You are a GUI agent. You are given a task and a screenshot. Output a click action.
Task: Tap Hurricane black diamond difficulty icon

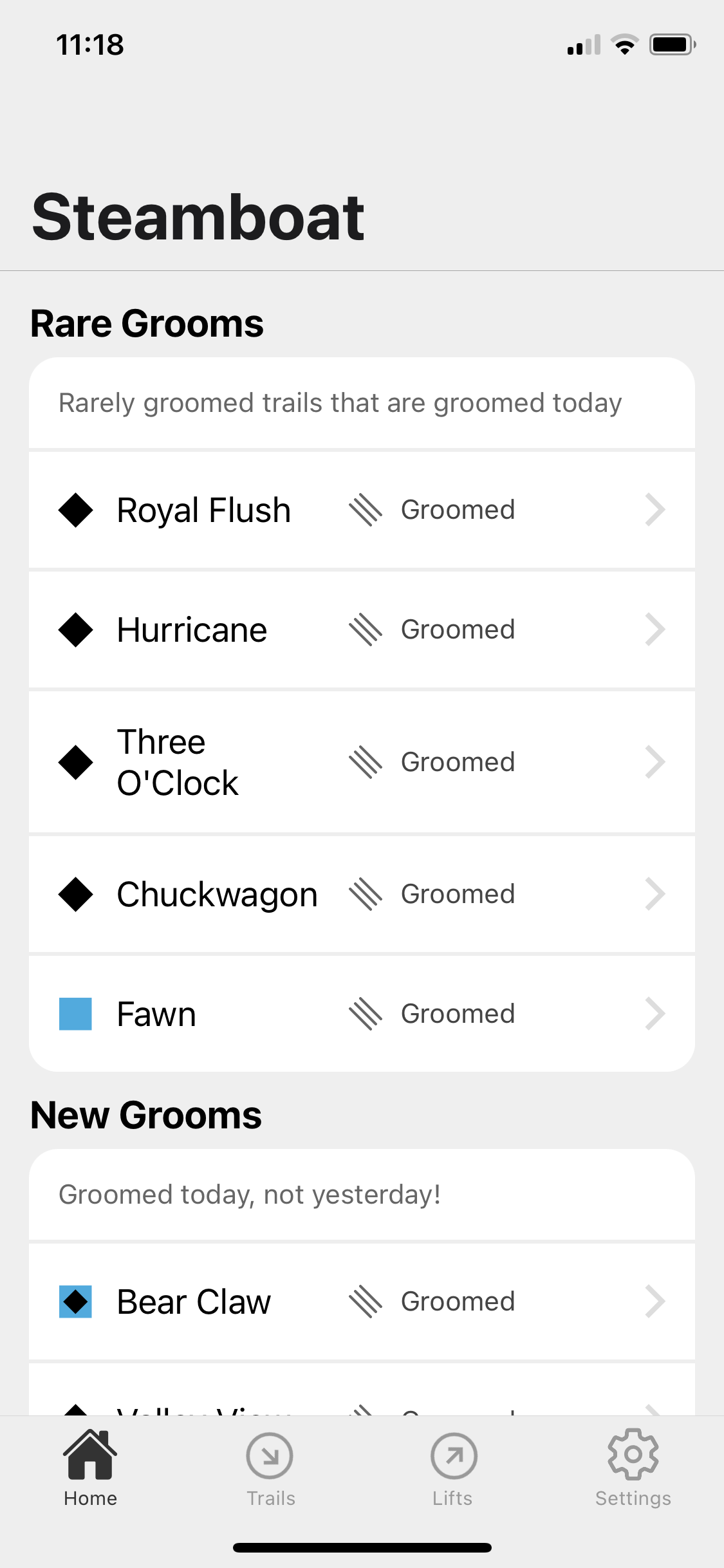76,630
